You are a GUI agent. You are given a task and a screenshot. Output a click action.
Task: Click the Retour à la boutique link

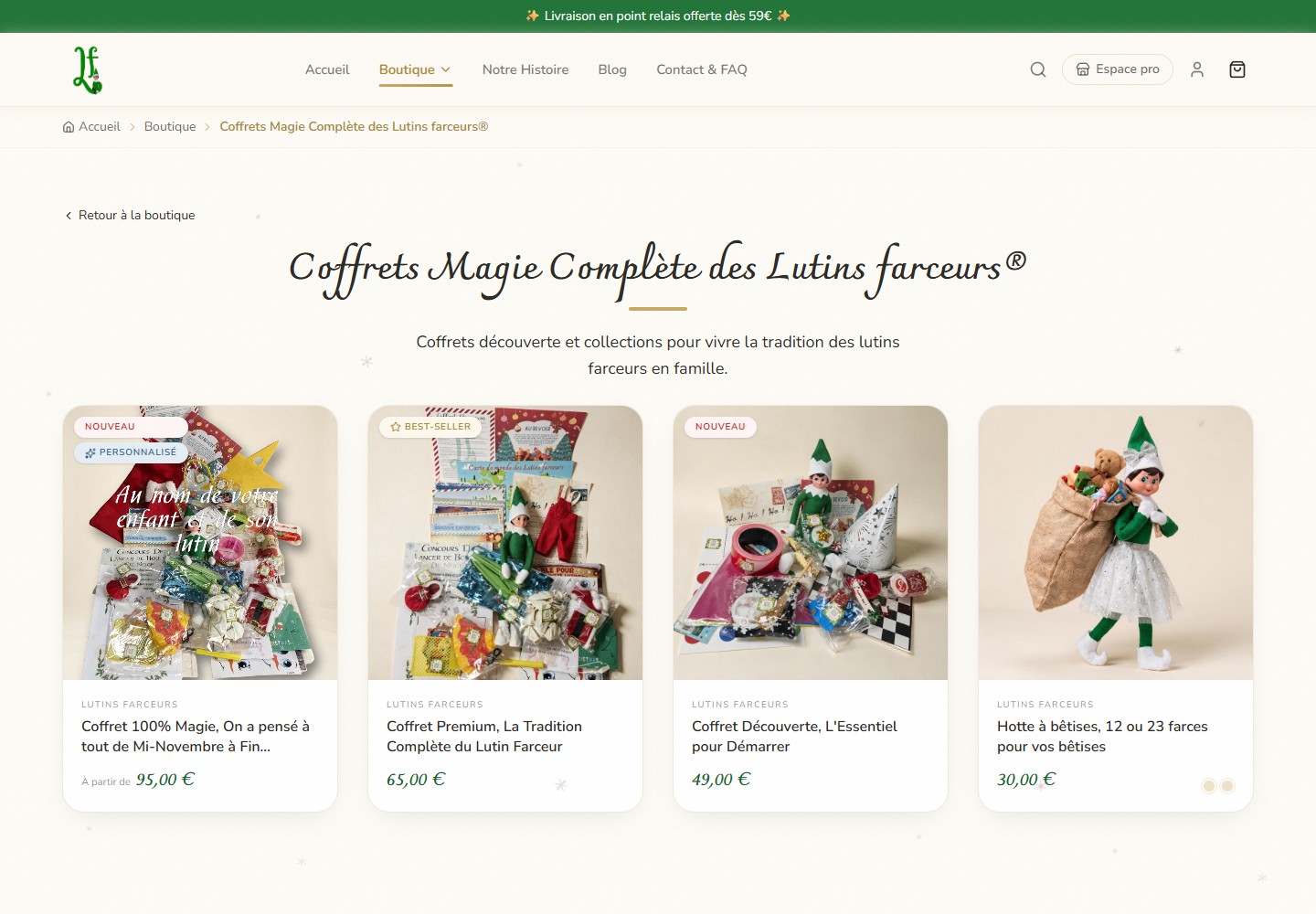130,216
